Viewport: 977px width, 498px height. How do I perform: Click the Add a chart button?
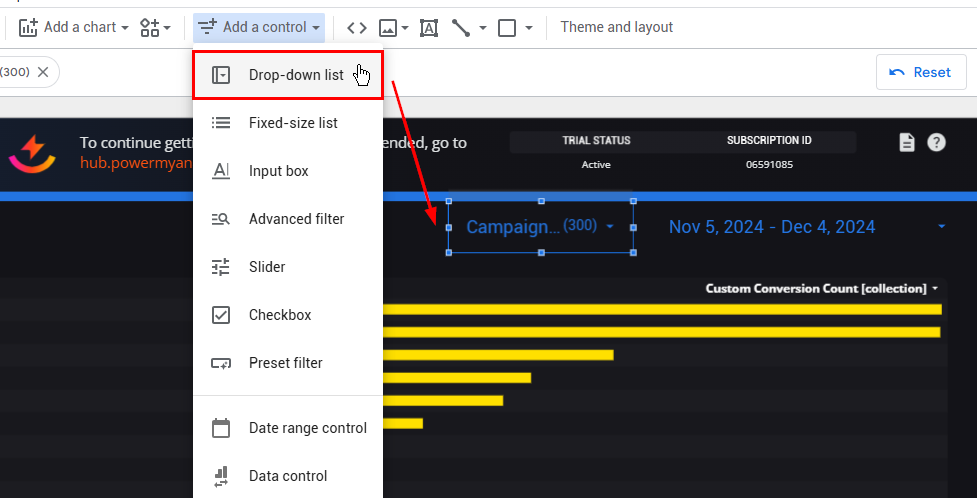pos(74,27)
